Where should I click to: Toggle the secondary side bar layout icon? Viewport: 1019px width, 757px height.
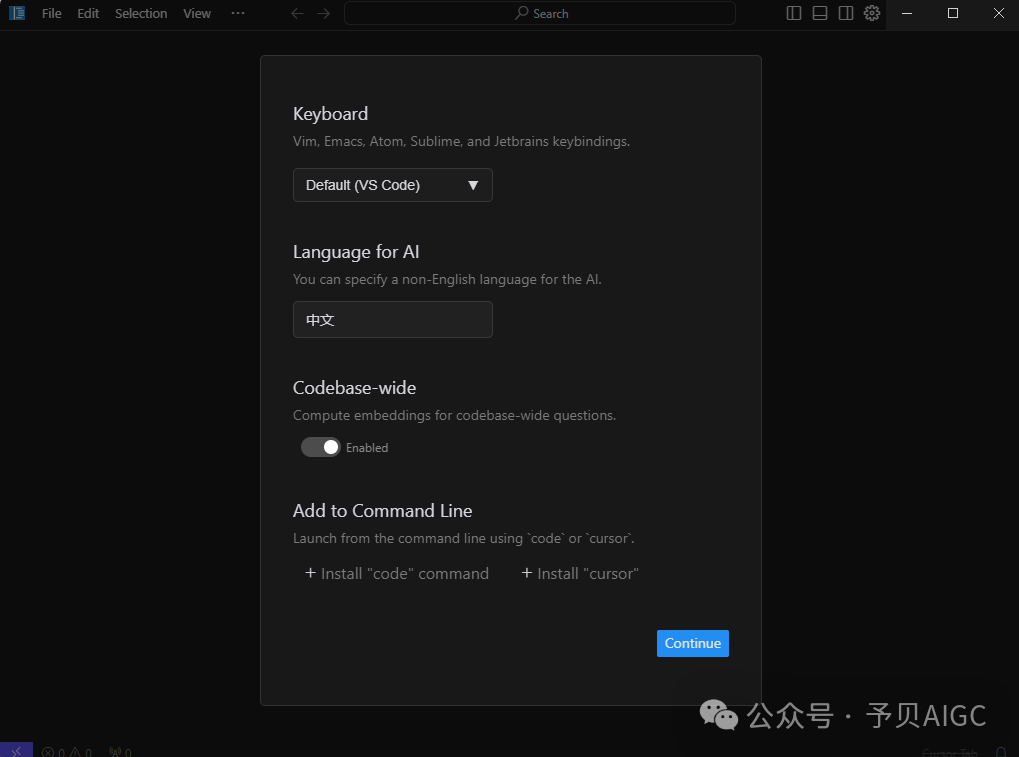click(x=845, y=13)
